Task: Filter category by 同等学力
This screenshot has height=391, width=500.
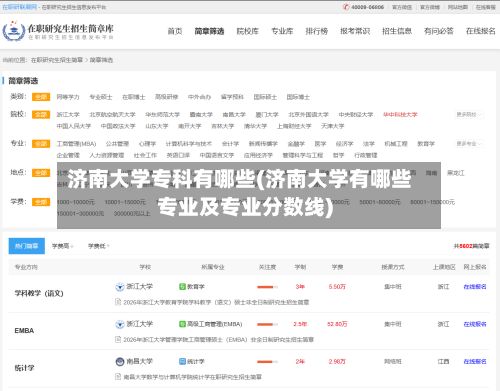Action: coord(68,97)
